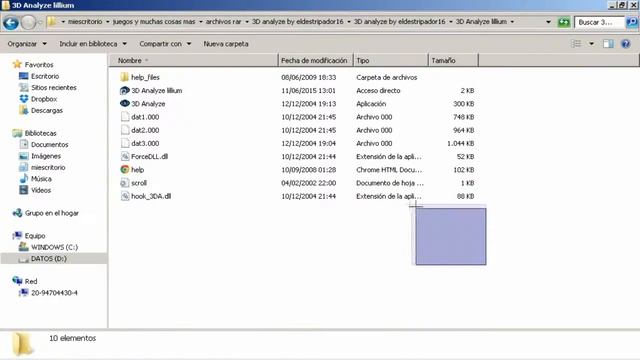This screenshot has height=360, width=640.
Task: Click the Buscar search field
Action: pyautogui.click(x=599, y=22)
